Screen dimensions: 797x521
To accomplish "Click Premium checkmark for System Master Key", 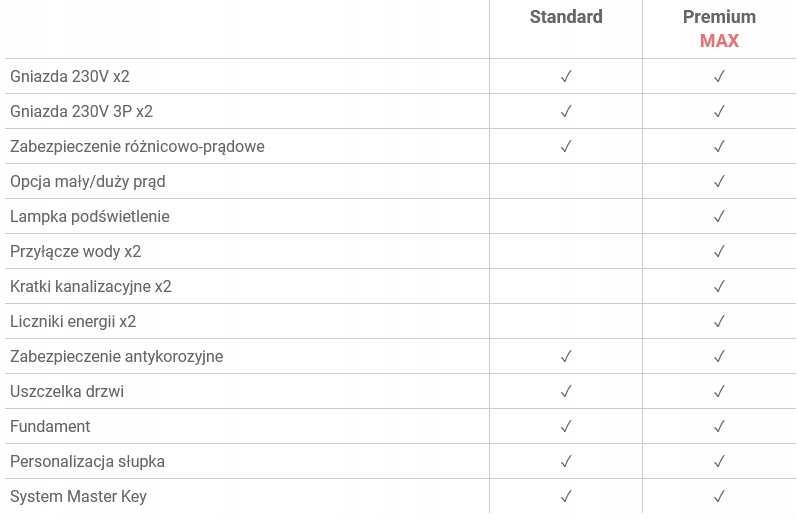I will [x=719, y=497].
